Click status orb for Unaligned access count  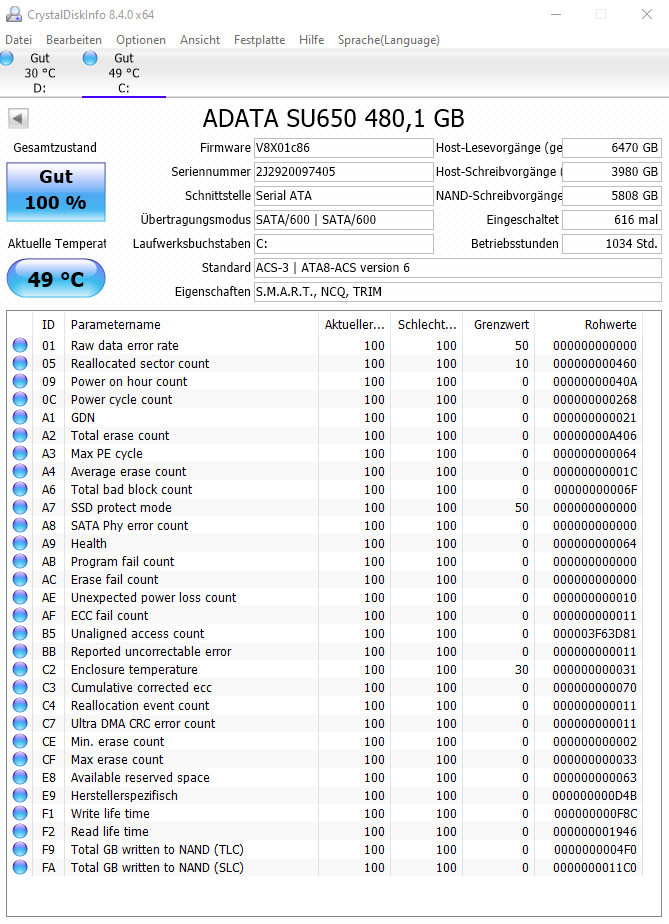coord(20,633)
